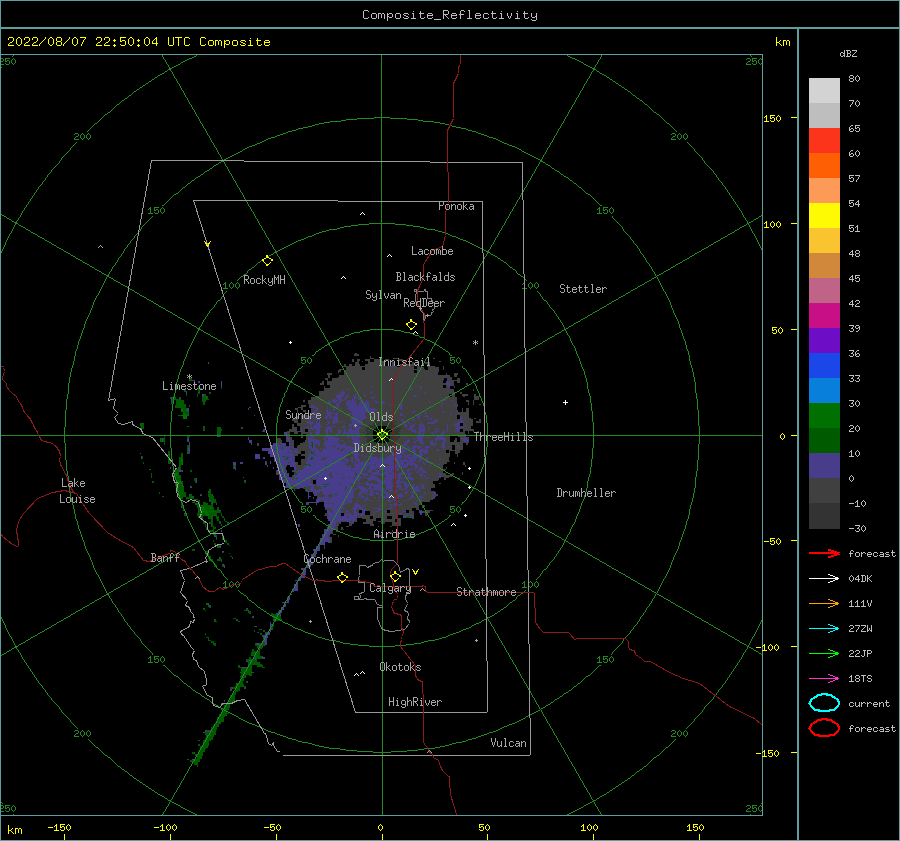The image size is (900, 841).
Task: Click the yellow diamond marker above Calgary
Action: tap(395, 576)
